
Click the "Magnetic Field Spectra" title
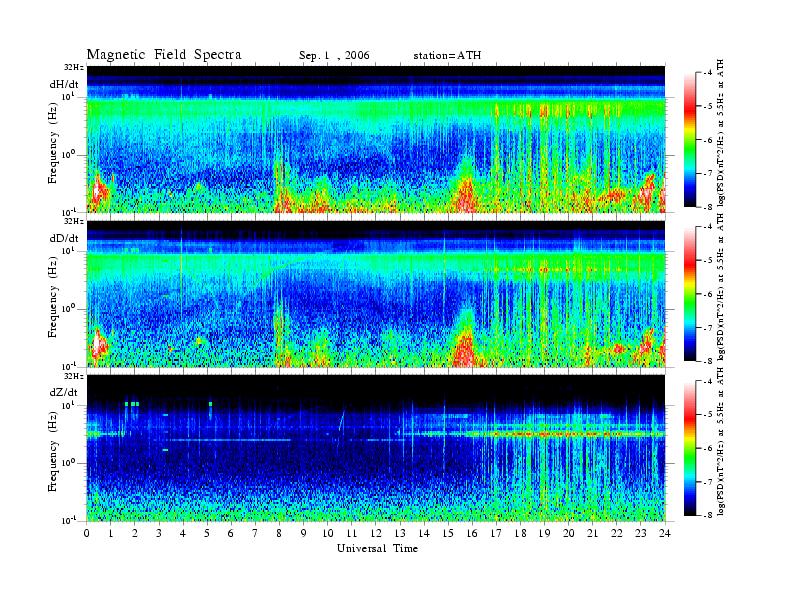164,55
